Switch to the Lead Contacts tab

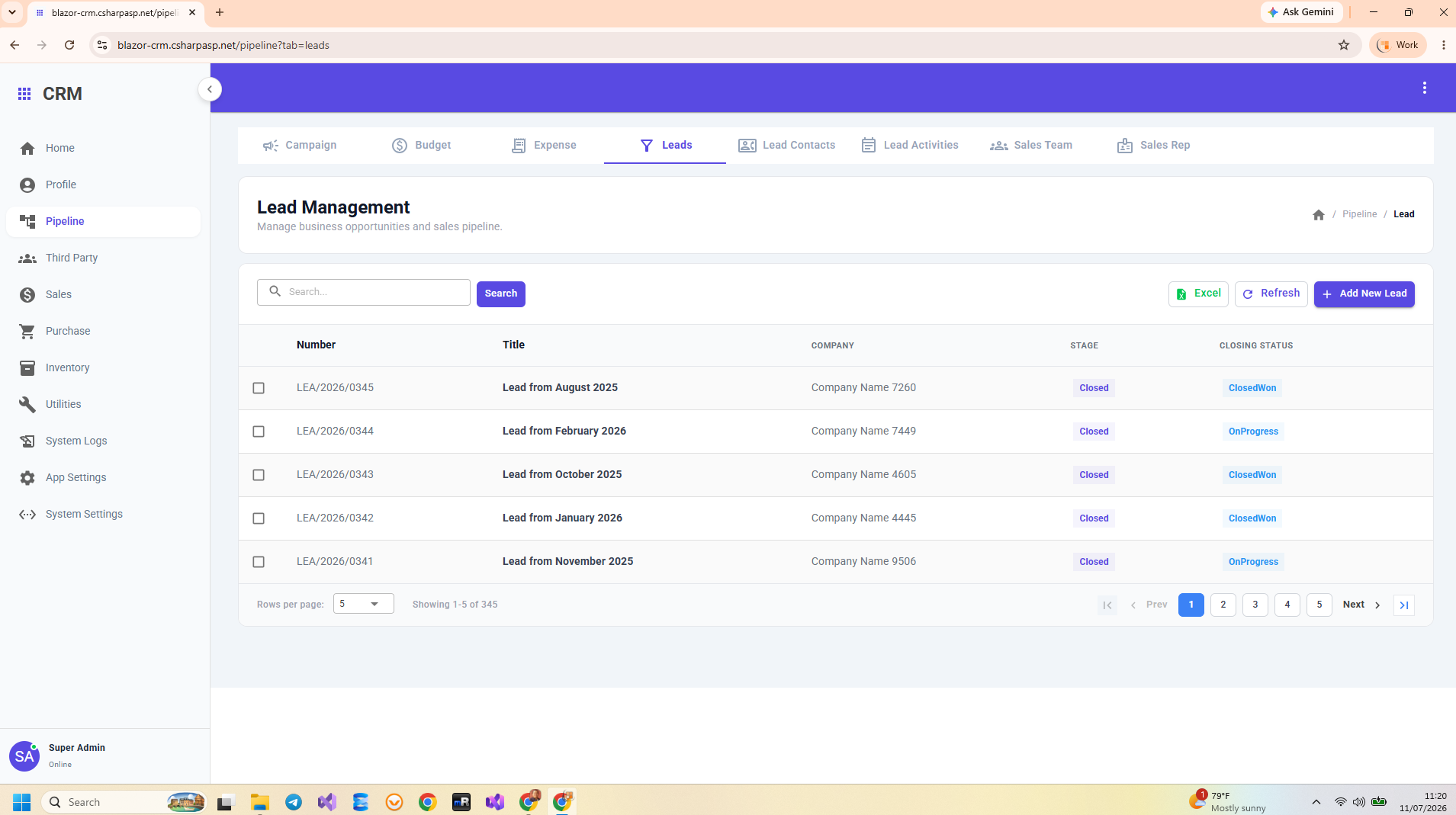click(787, 146)
